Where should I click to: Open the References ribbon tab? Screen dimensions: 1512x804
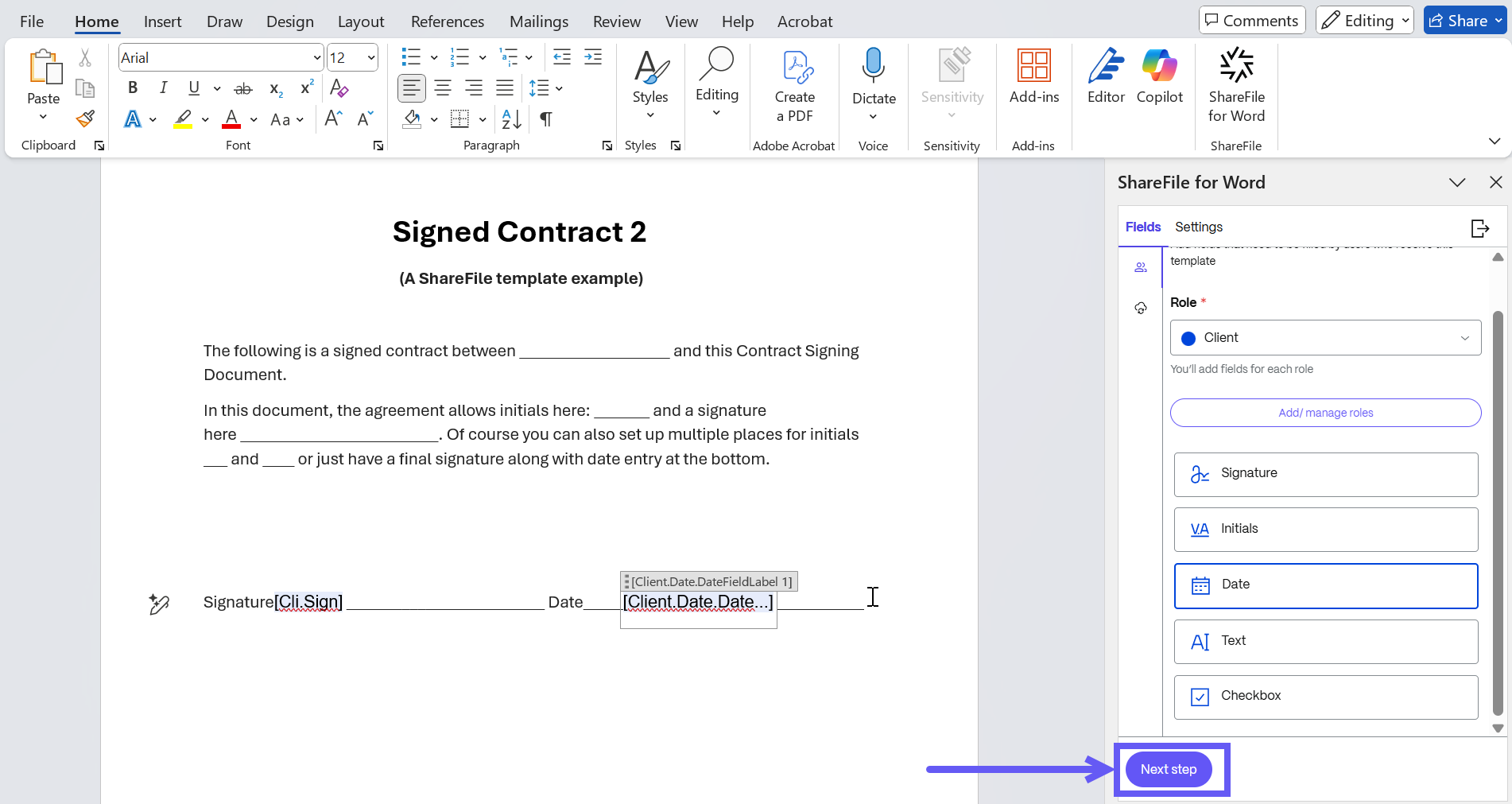[447, 21]
